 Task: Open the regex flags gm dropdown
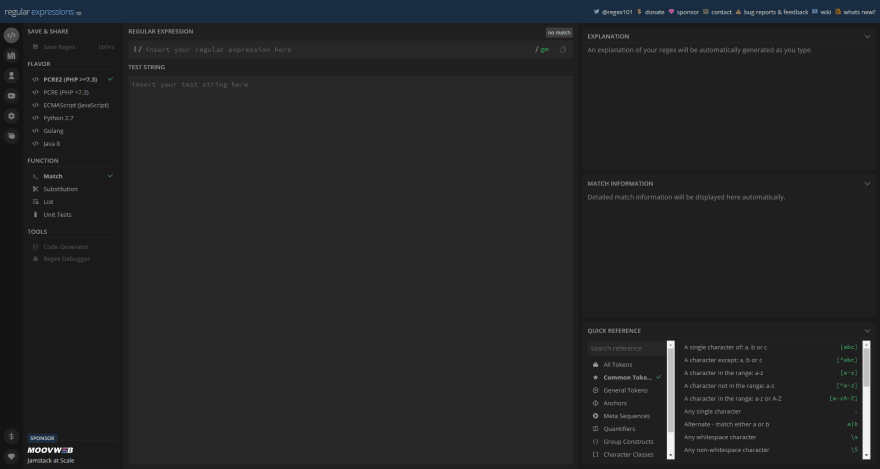click(x=544, y=49)
